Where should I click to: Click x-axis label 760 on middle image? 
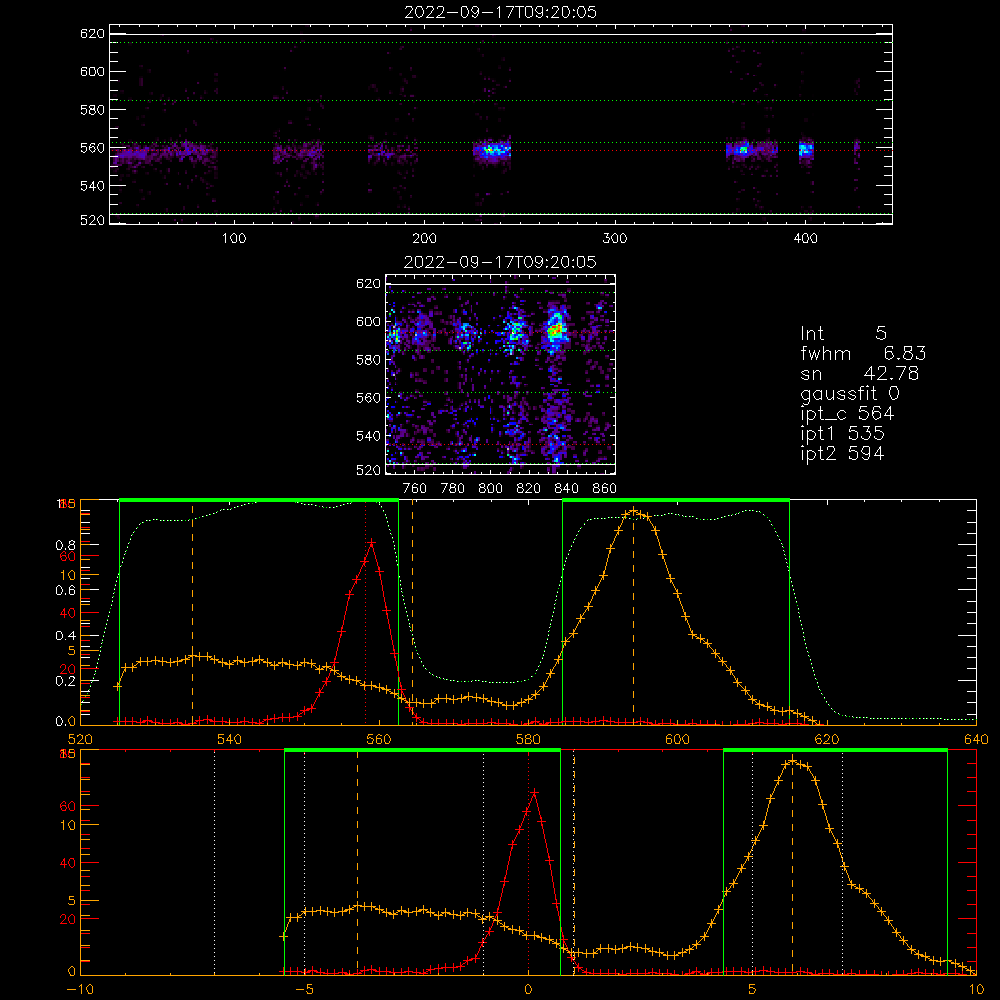(415, 489)
